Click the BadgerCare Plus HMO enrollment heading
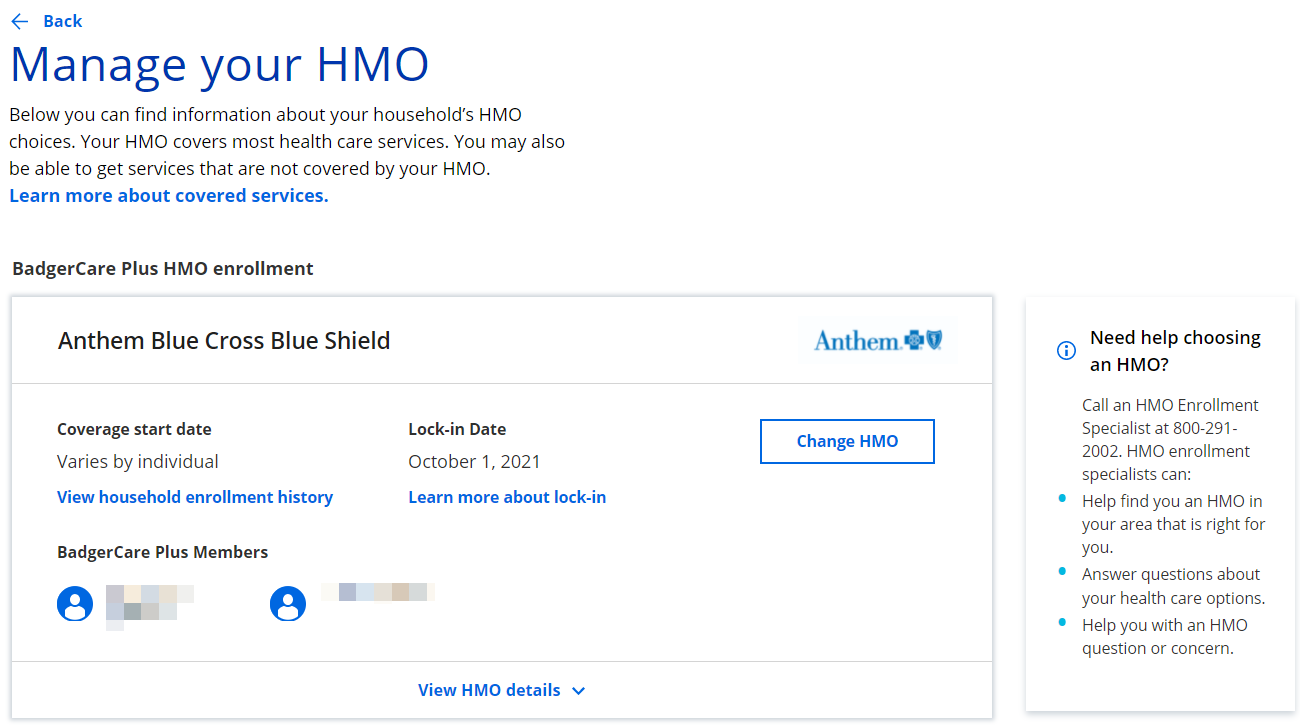Image resolution: width=1300 pixels, height=726 pixels. tap(163, 269)
